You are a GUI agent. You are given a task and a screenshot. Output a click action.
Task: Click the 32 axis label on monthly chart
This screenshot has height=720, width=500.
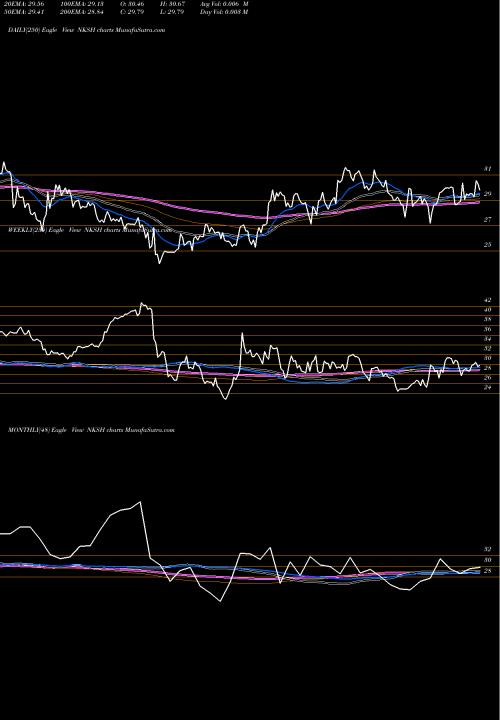[488, 549]
